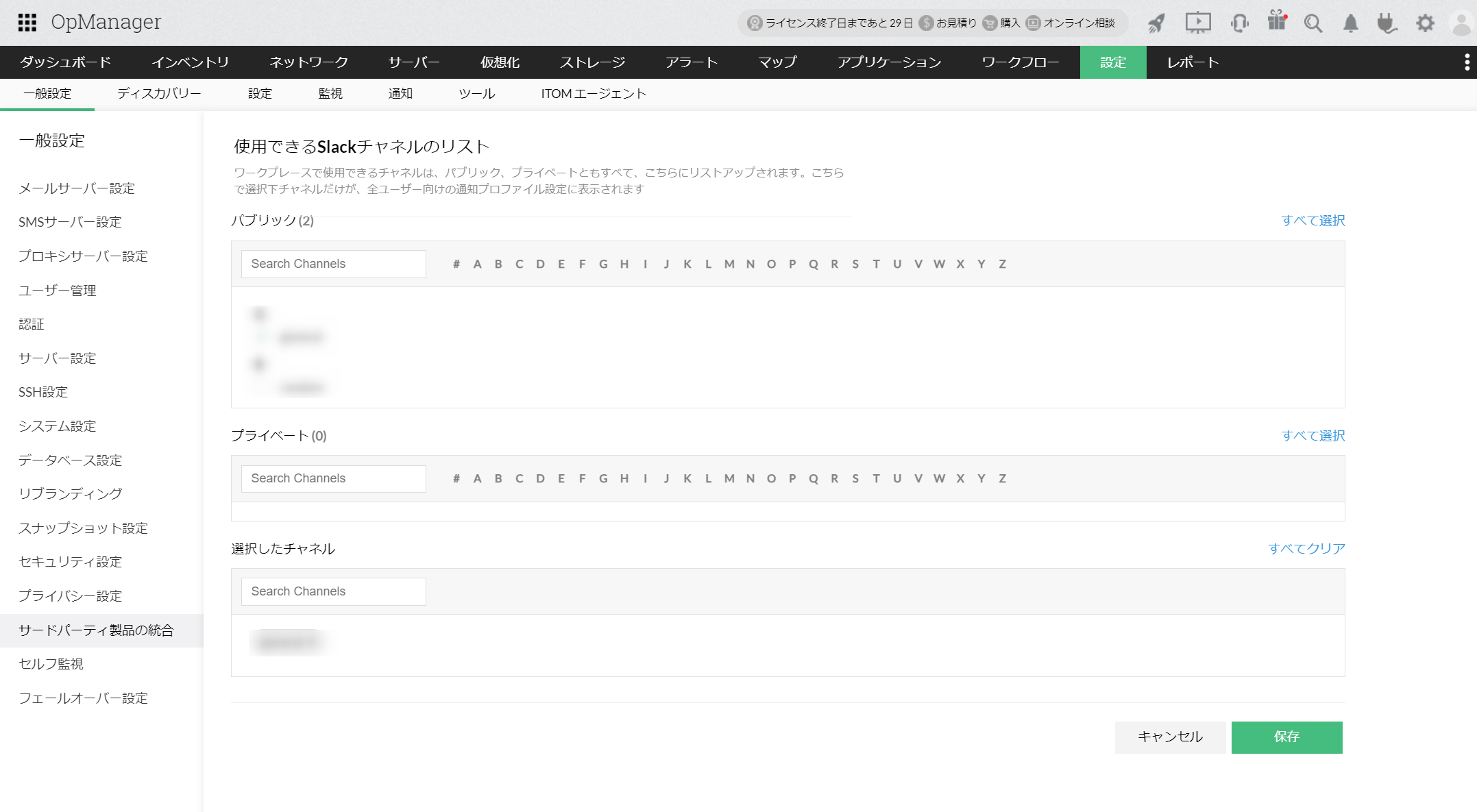Viewport: 1477px width, 812px height.
Task: Check notifications via the bell icon
Action: pos(1350,23)
